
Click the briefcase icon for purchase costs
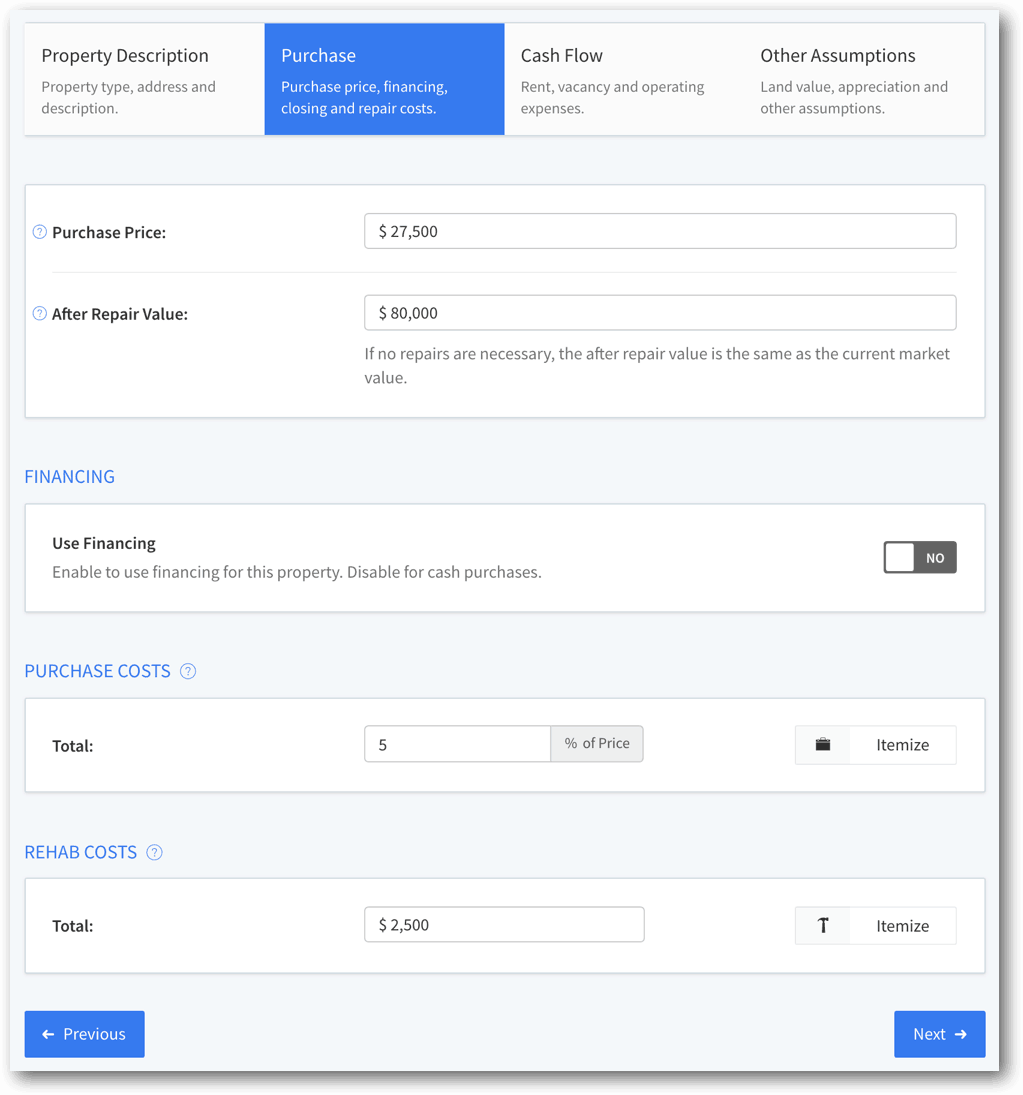[823, 744]
